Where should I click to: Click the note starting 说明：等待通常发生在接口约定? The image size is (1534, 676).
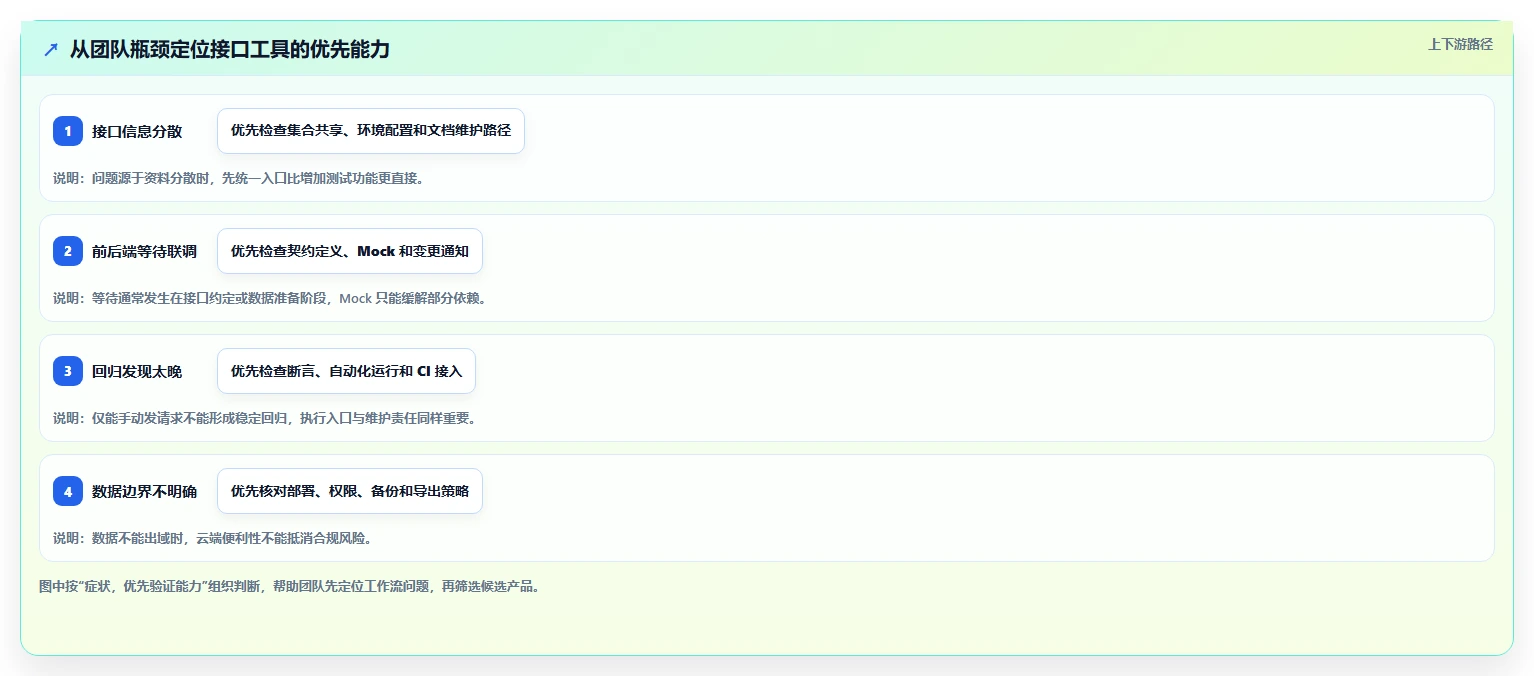[x=269, y=298]
